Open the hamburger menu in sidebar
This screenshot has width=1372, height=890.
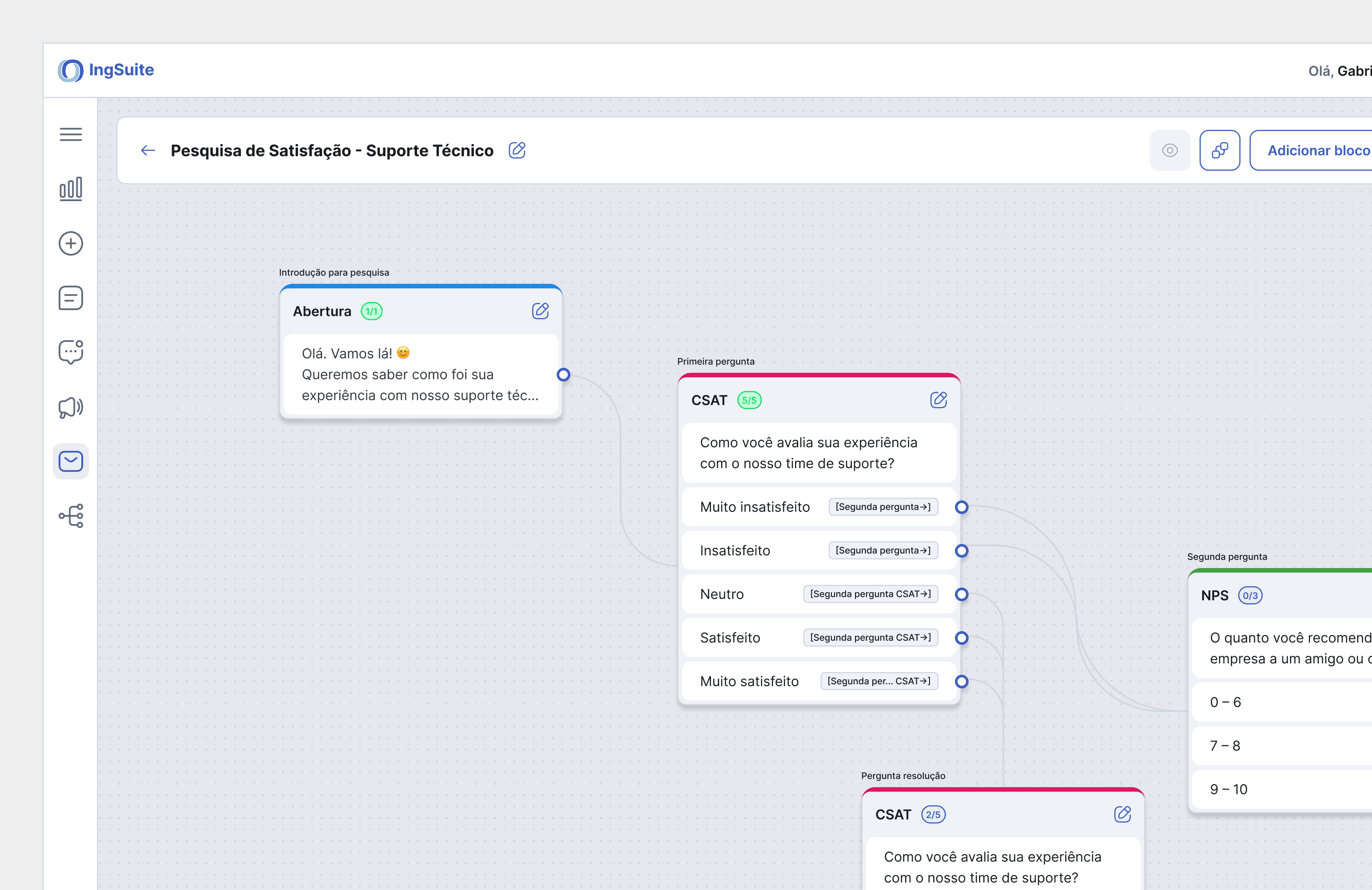[70, 134]
